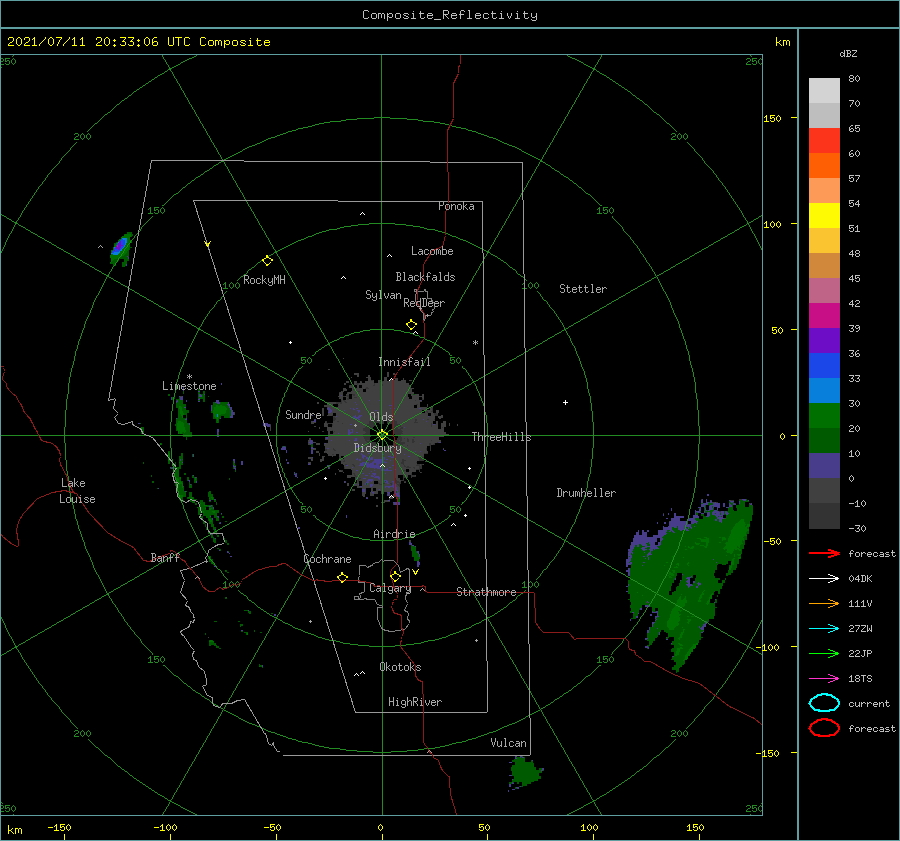Click the bright green 30-20 dBZ color band
The width and height of the screenshot is (900, 841).
tap(824, 416)
